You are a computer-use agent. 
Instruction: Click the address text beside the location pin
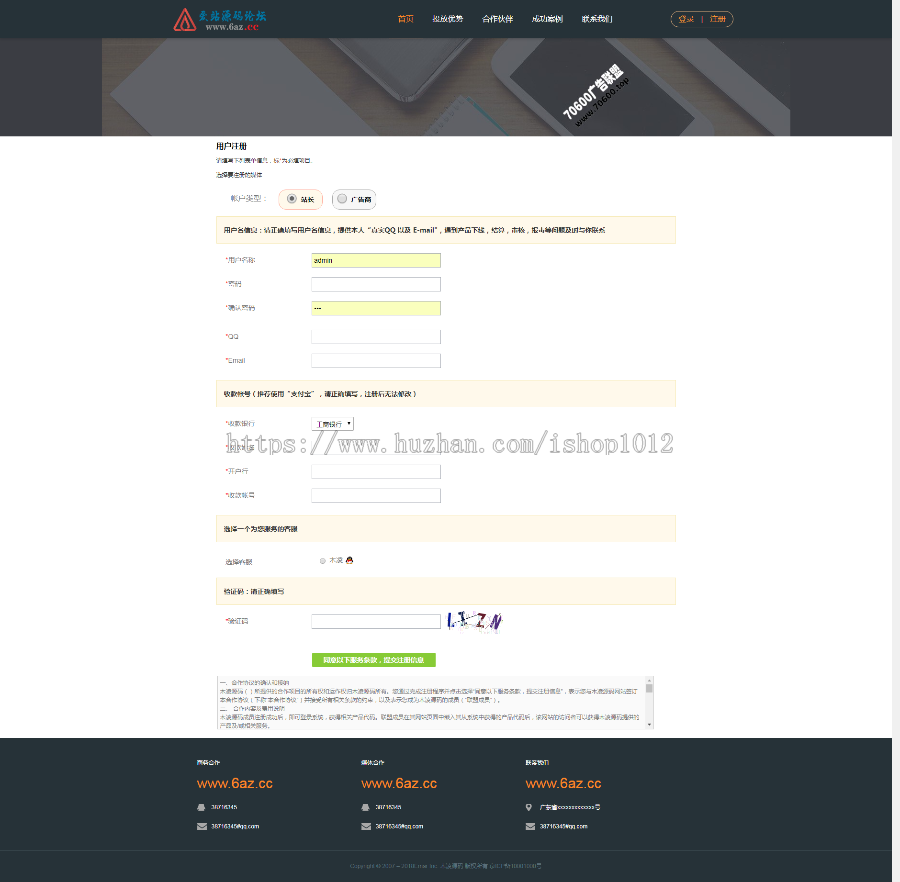569,807
